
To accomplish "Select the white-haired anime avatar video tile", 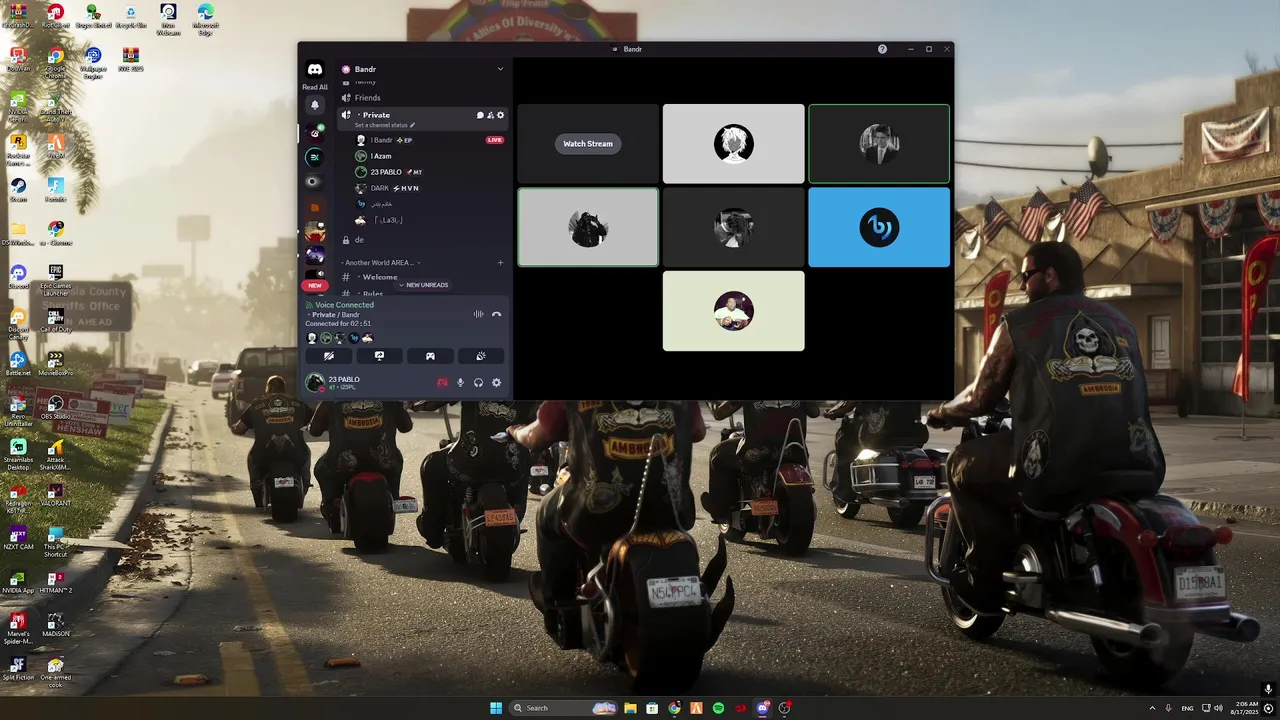I will 733,144.
